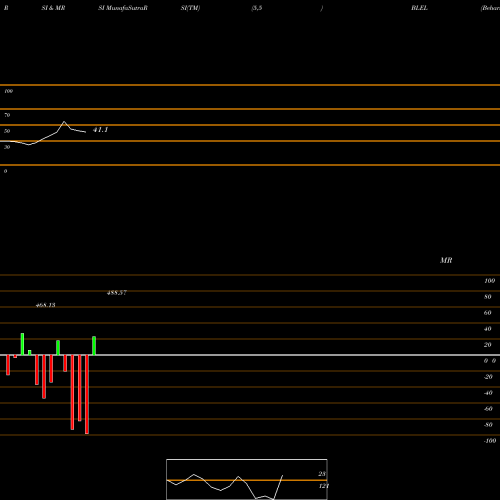Click the last green histogram bar
This screenshot has width=500, height=500.
pos(94,346)
